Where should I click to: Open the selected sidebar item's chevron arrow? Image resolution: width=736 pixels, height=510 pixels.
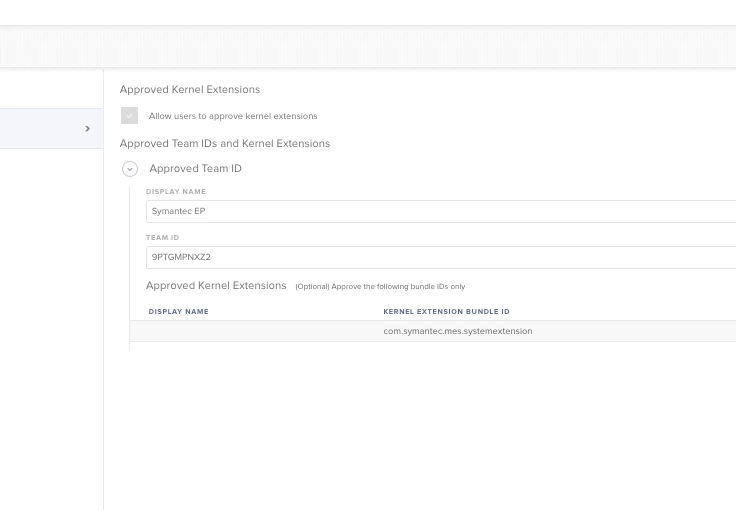click(87, 129)
